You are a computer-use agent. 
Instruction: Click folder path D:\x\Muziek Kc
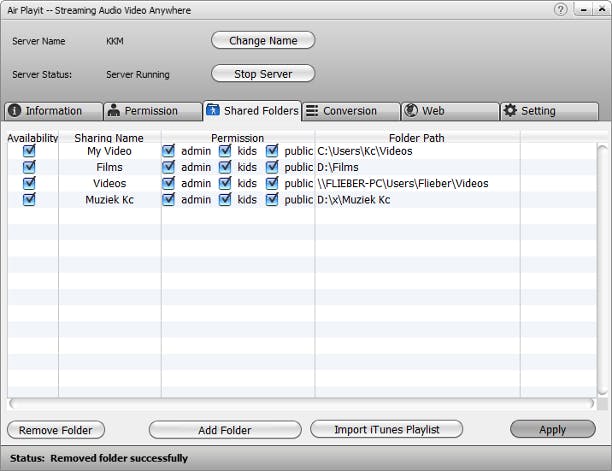pos(353,199)
